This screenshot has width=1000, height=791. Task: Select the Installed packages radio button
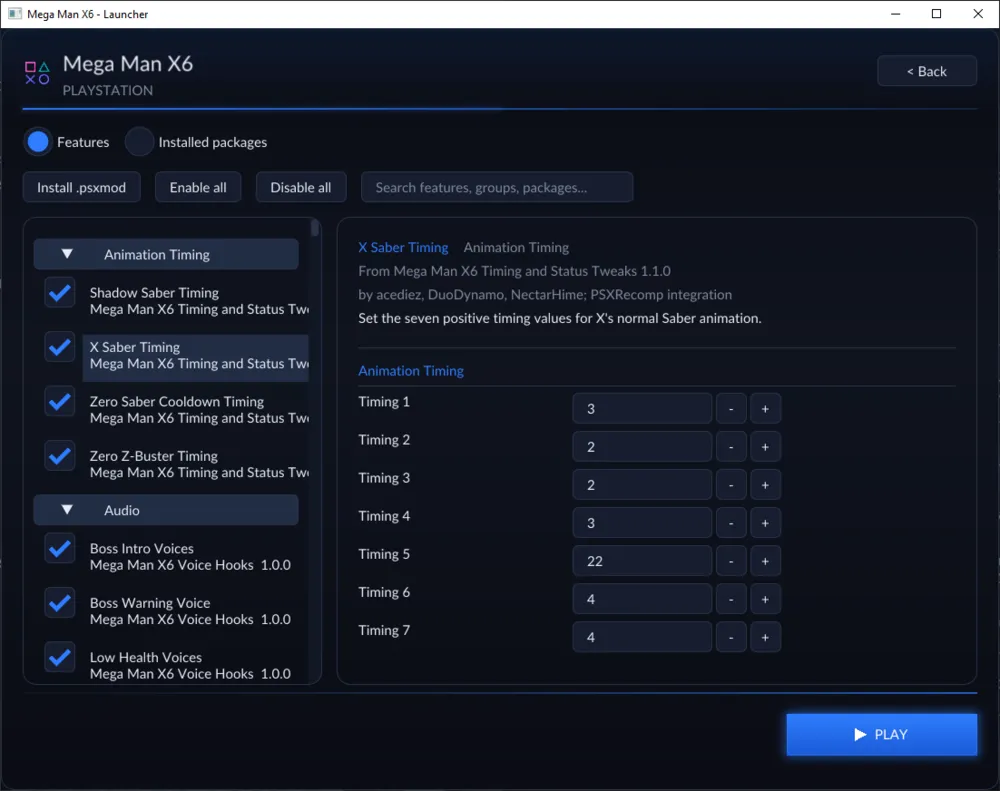click(x=139, y=142)
